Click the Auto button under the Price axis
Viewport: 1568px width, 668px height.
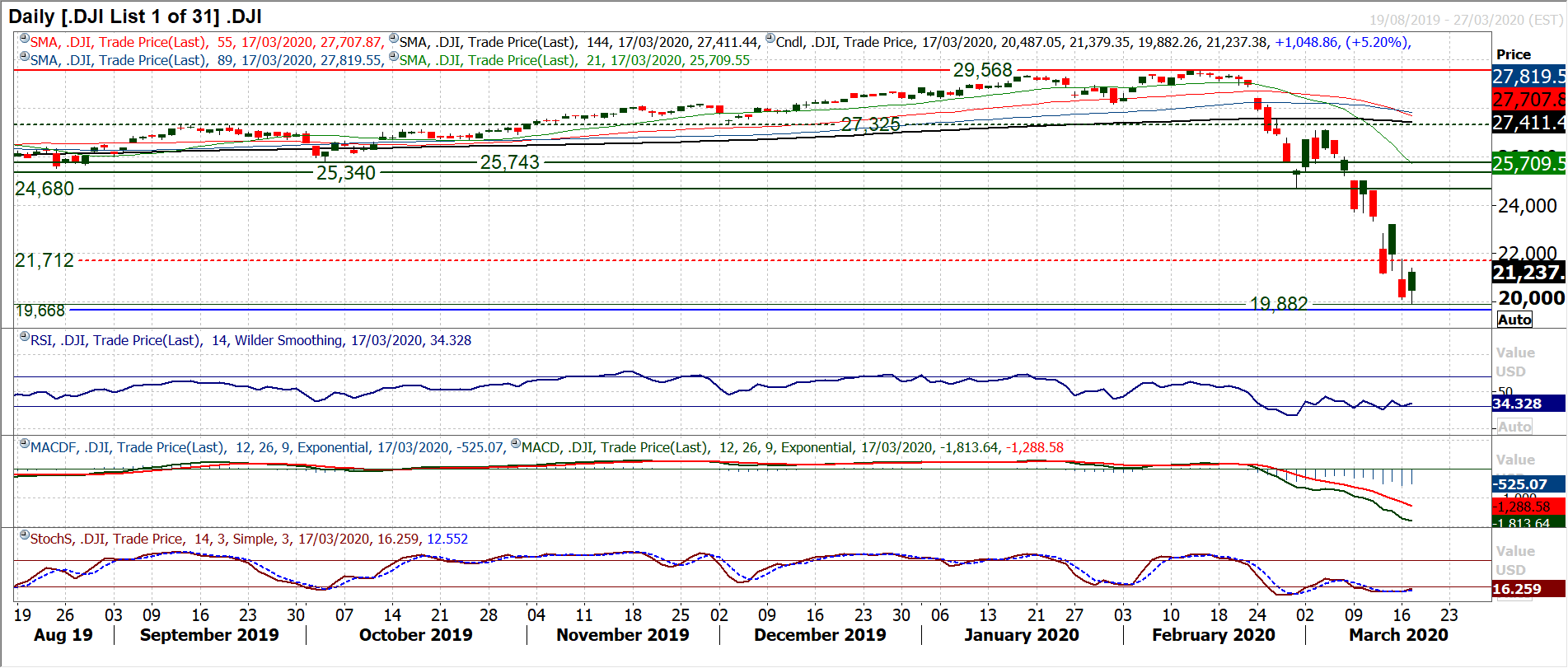(x=1514, y=320)
